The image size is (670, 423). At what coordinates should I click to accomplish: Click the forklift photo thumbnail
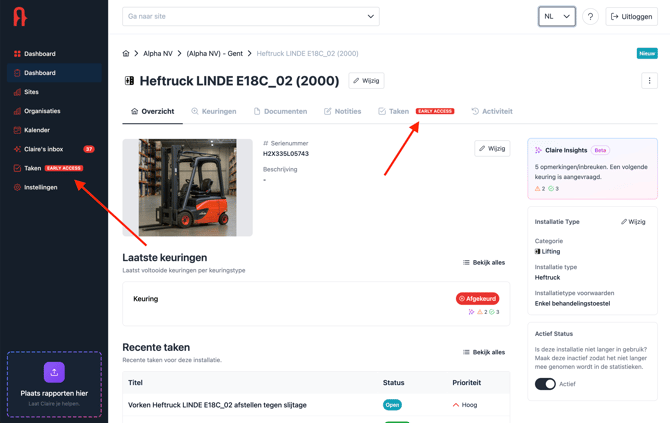coord(188,188)
